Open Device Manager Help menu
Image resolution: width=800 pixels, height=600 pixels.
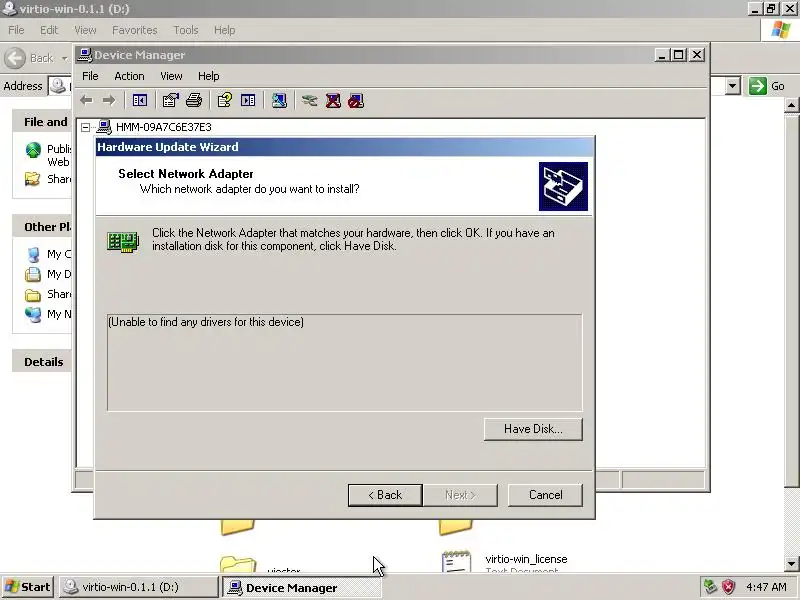point(209,76)
